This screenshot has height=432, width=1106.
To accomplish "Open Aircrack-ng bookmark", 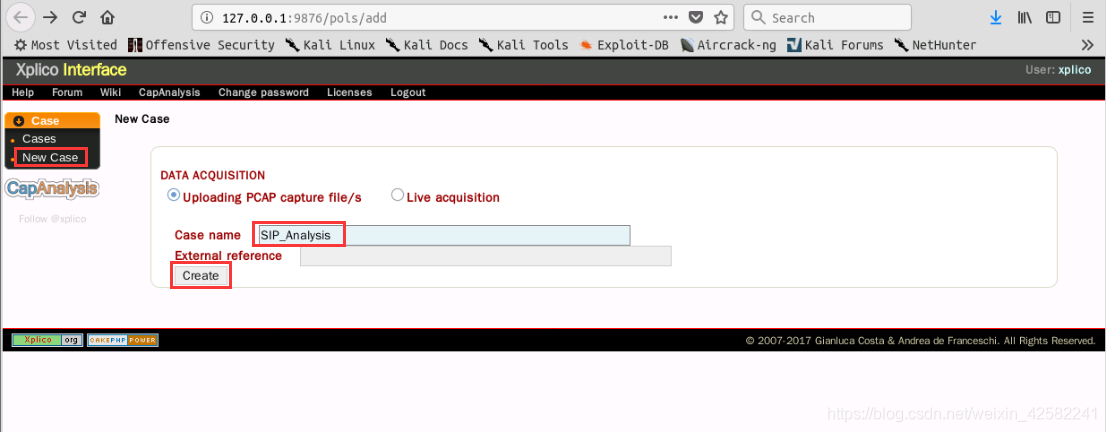I will tap(729, 45).
